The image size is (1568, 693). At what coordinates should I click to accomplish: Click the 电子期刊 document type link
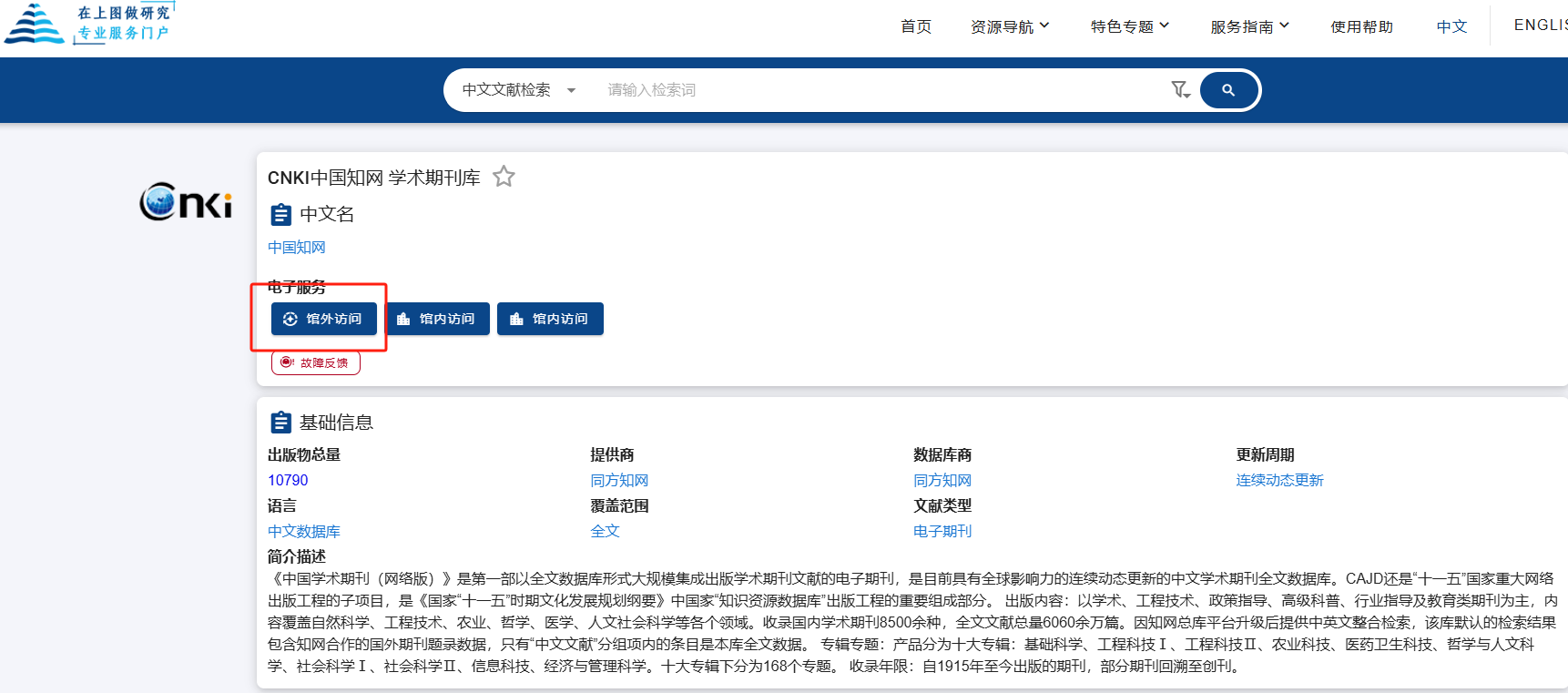(x=942, y=531)
